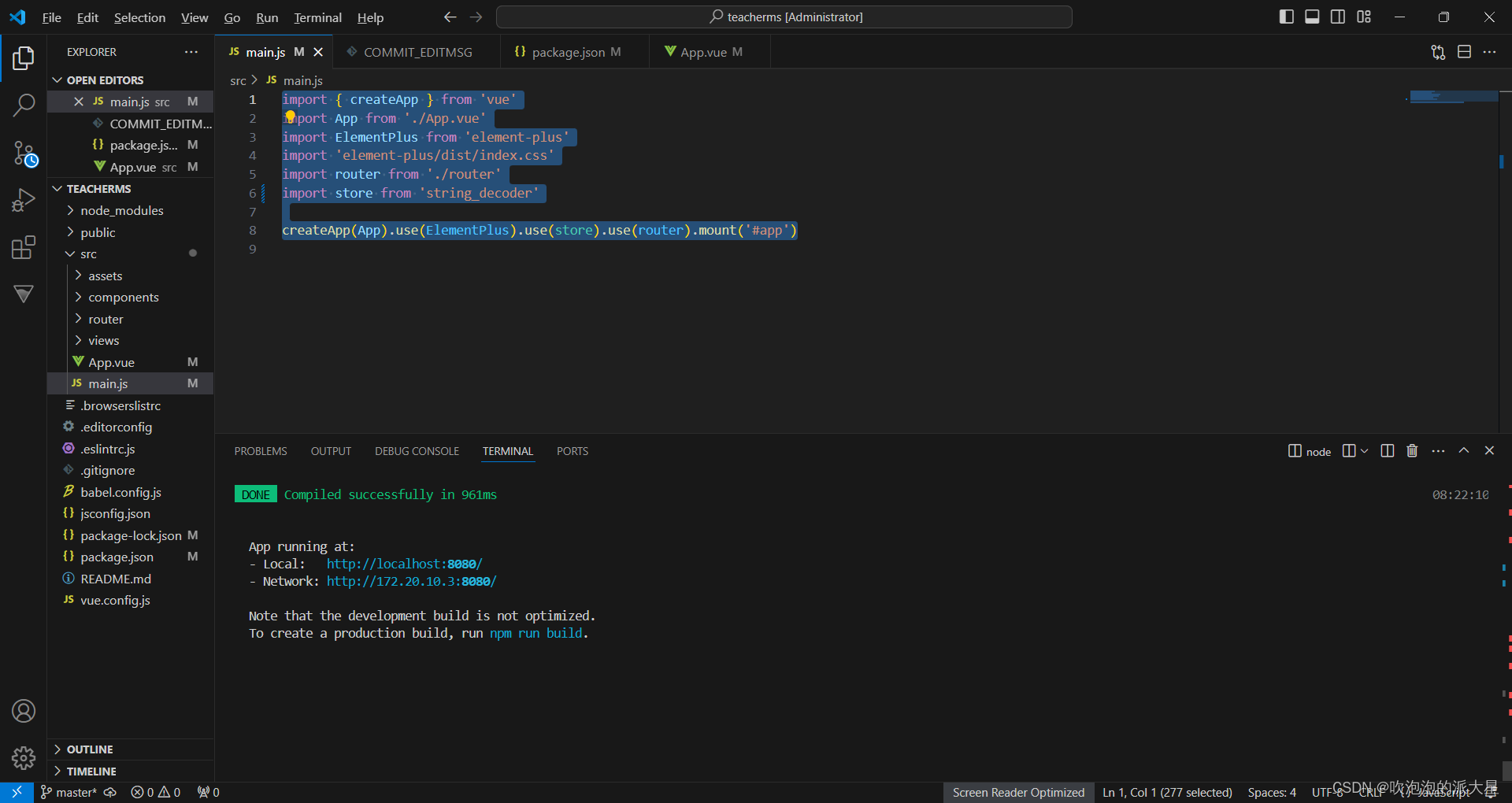Screen dimensions: 1512x803
Task: Open the Accounts icon in activity bar
Action: pyautogui.click(x=24, y=711)
